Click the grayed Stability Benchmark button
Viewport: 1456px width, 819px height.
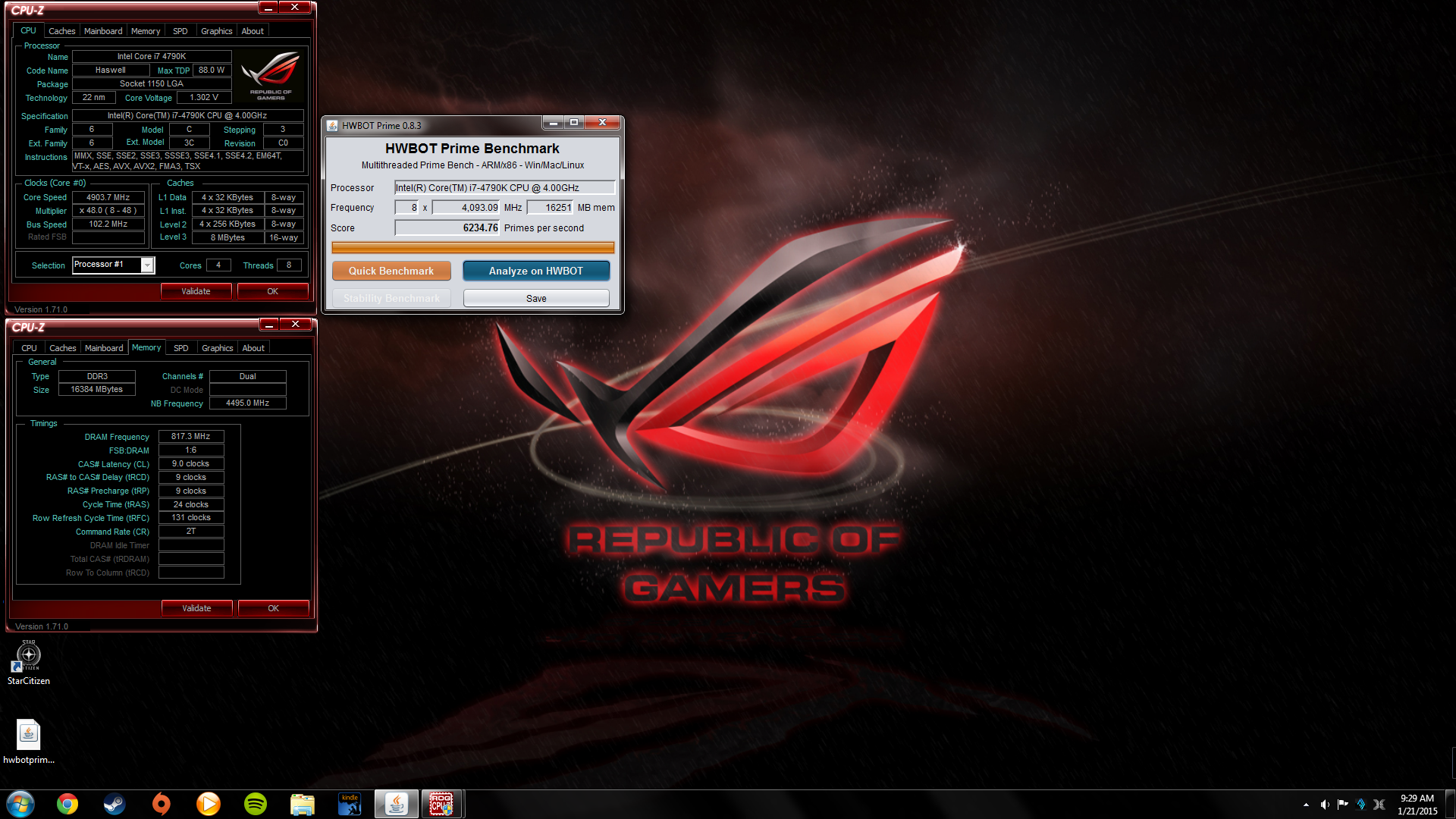pos(391,298)
